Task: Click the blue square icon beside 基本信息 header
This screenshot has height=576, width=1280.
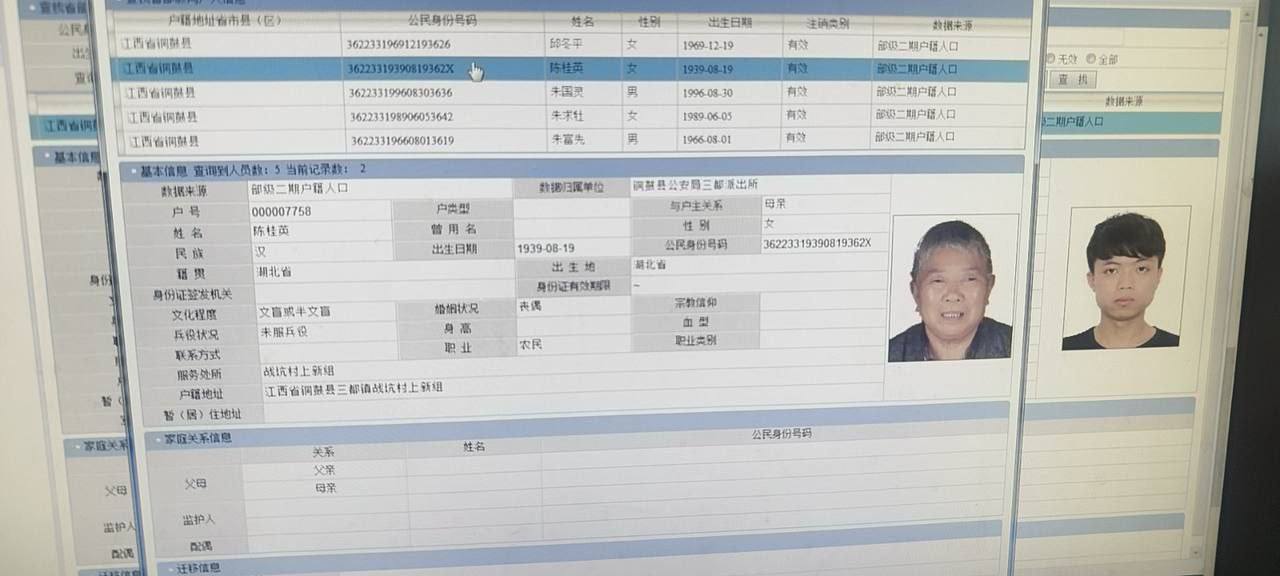Action: pyautogui.click(x=135, y=170)
